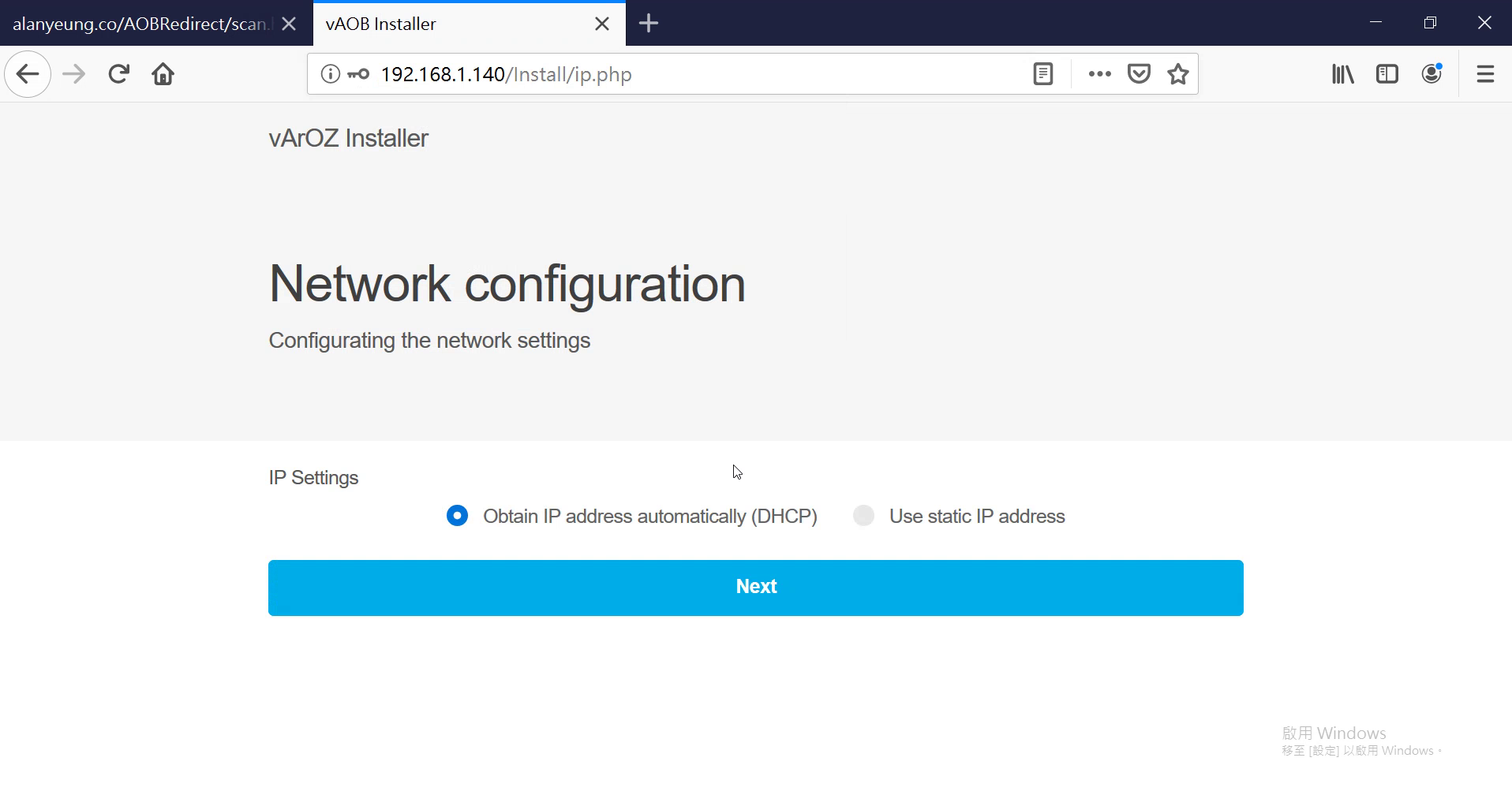This screenshot has height=795, width=1512.
Task: Switch to the vAOB Installer tab
Action: (450, 24)
